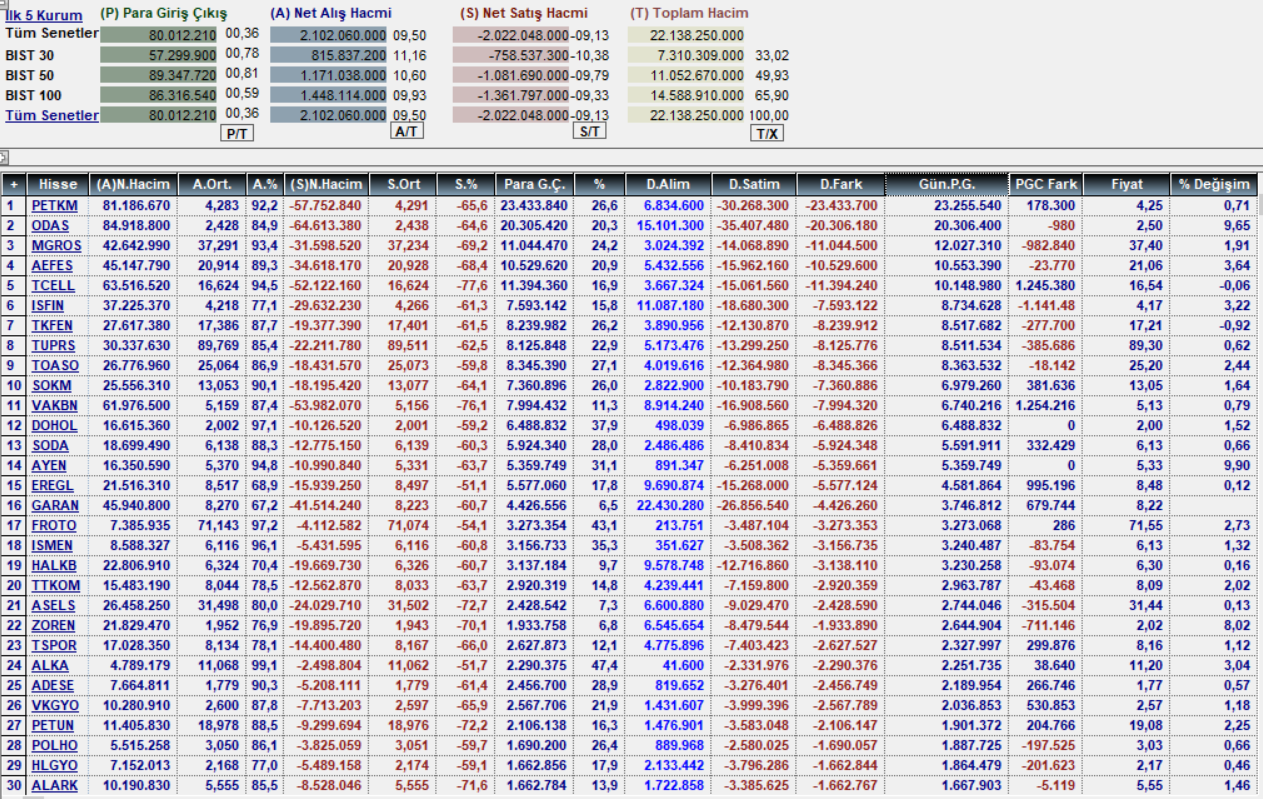Click the (P) Para Giriş Çıkış heading
Screen dimensions: 1263x799
[164, 13]
